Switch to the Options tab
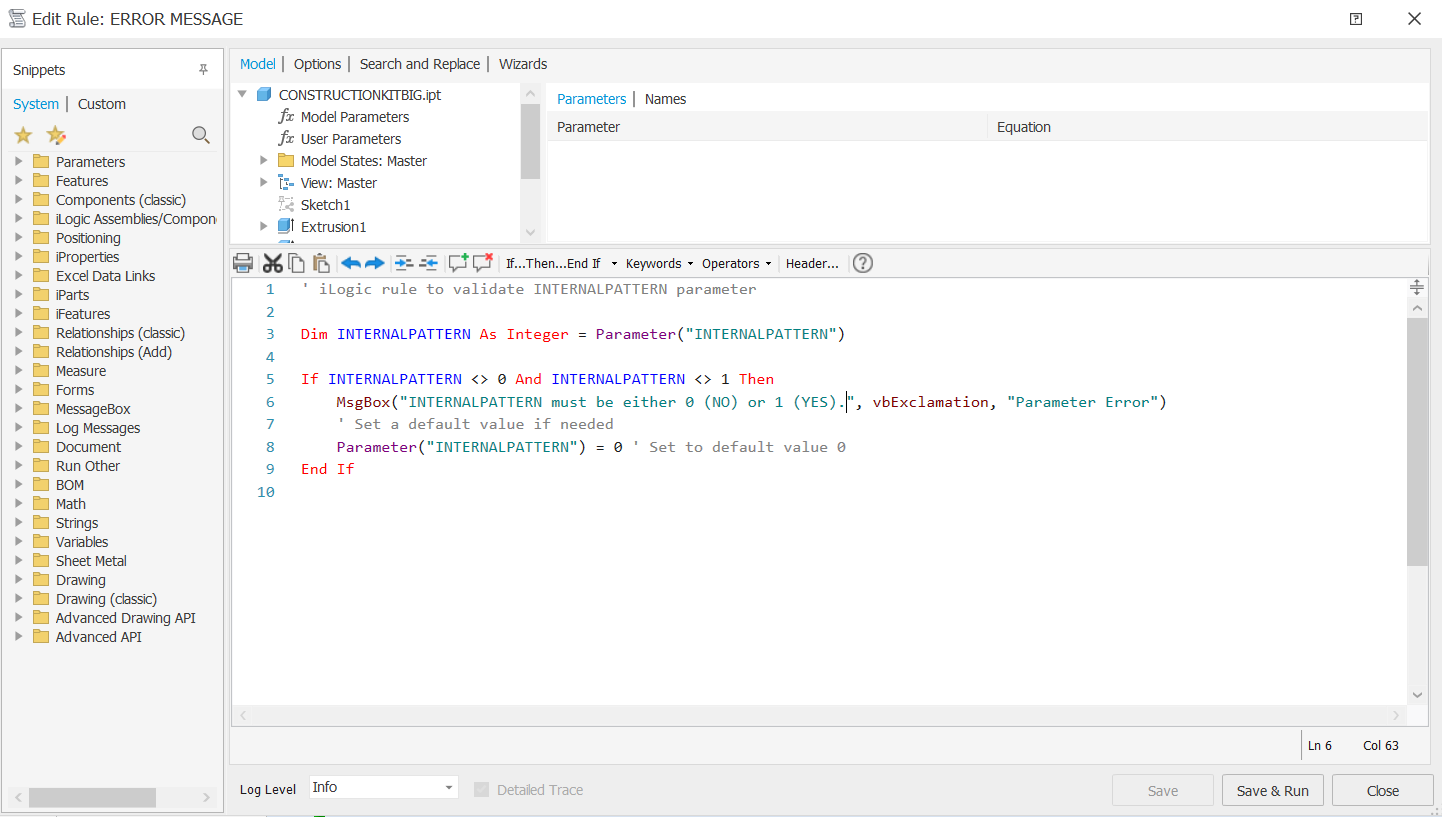Image resolution: width=1442 pixels, height=817 pixels. tap(317, 64)
